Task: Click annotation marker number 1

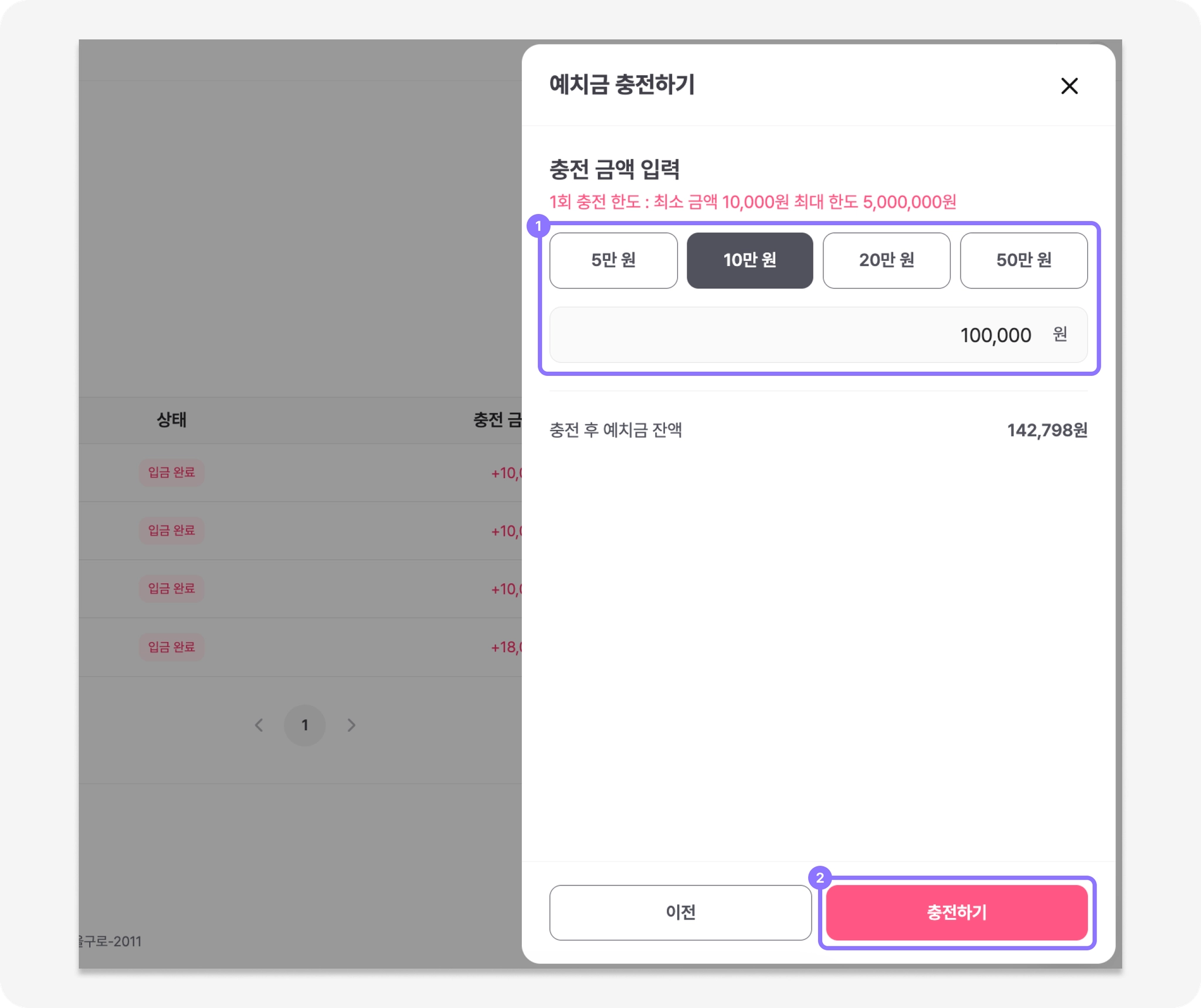Action: [x=538, y=226]
